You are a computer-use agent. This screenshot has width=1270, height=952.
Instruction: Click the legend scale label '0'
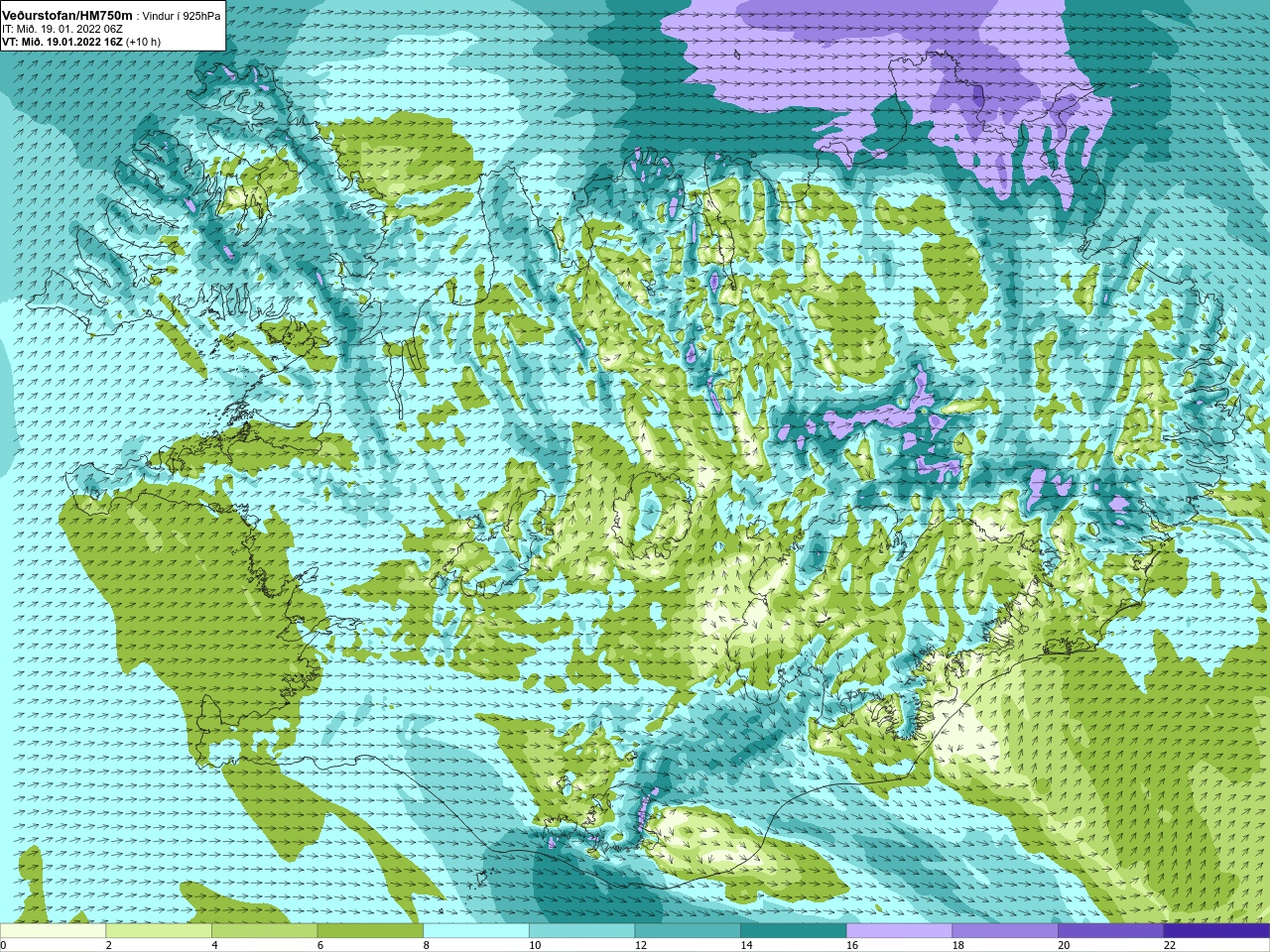click(3, 945)
